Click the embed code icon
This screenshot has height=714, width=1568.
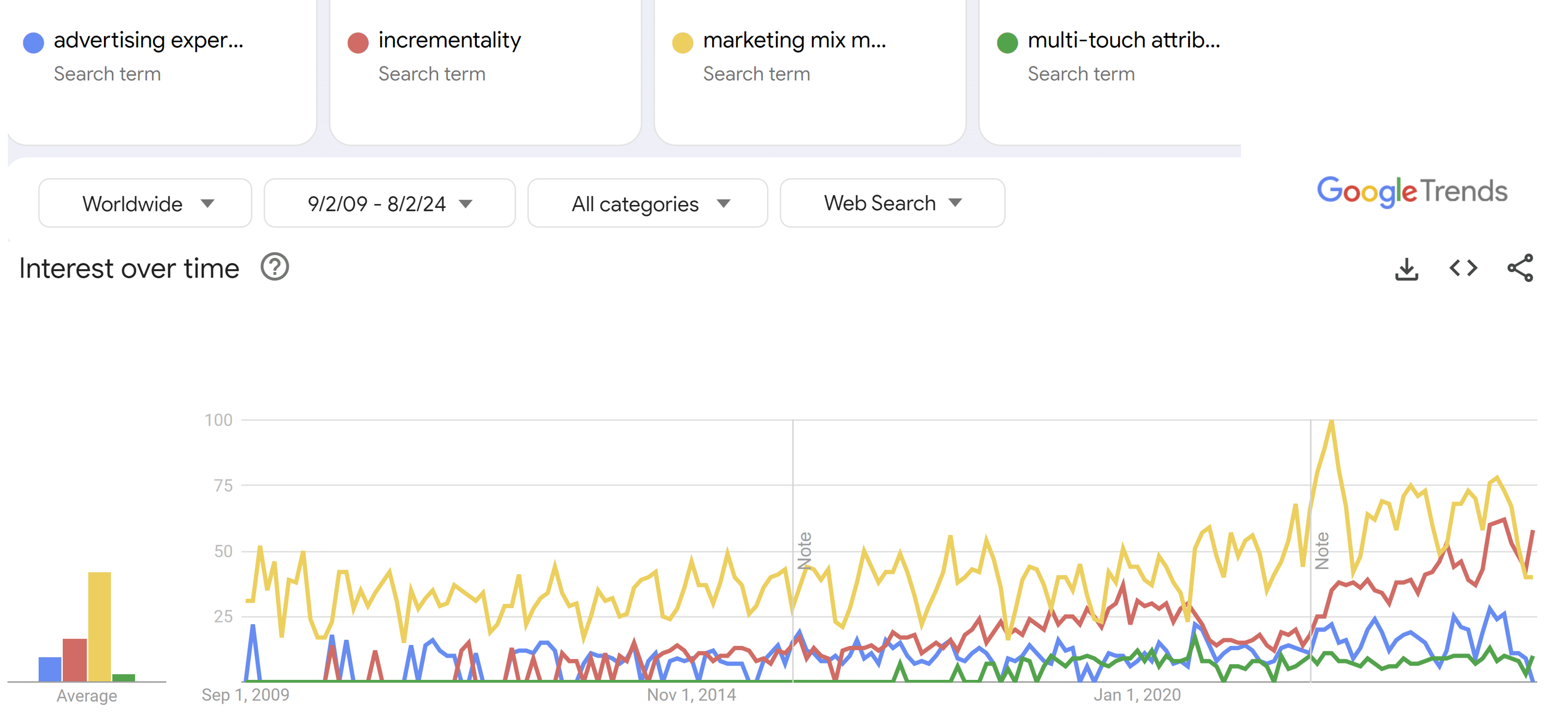click(x=1463, y=268)
